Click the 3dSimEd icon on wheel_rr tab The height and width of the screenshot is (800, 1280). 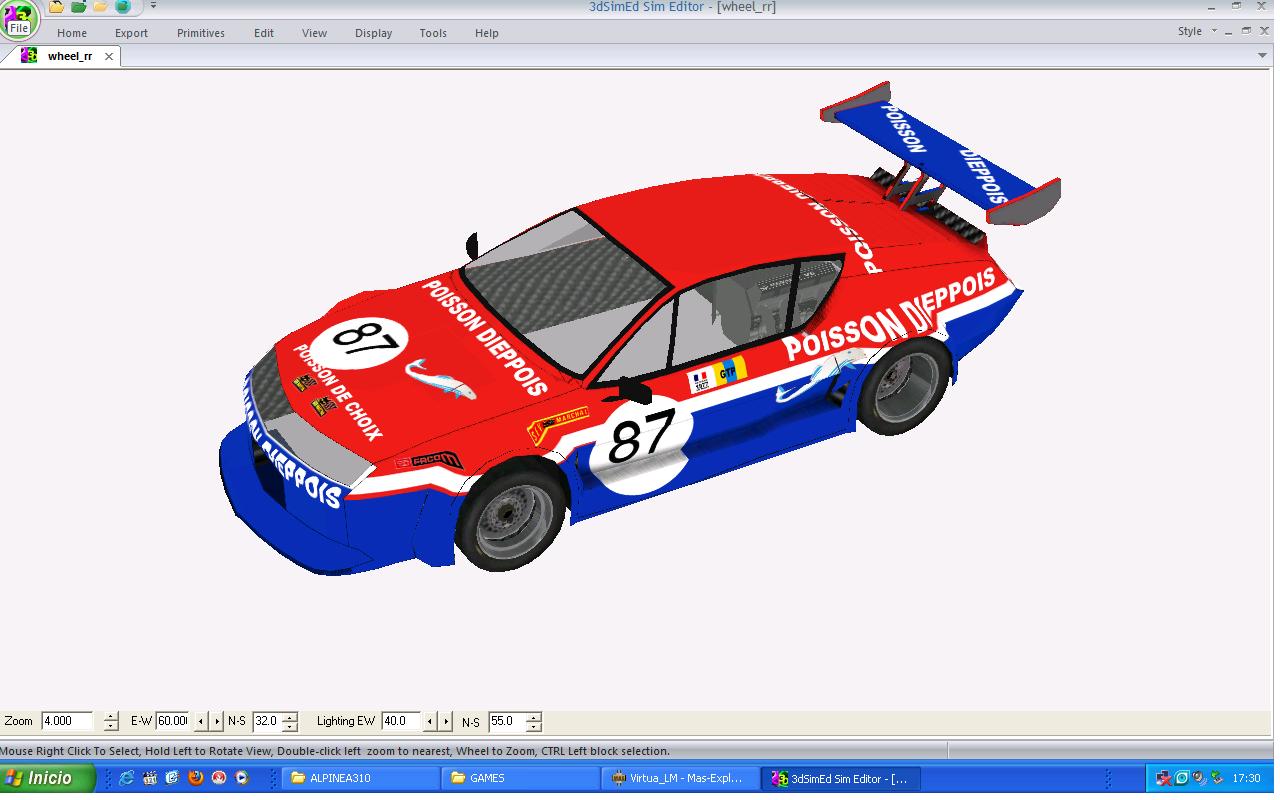29,56
